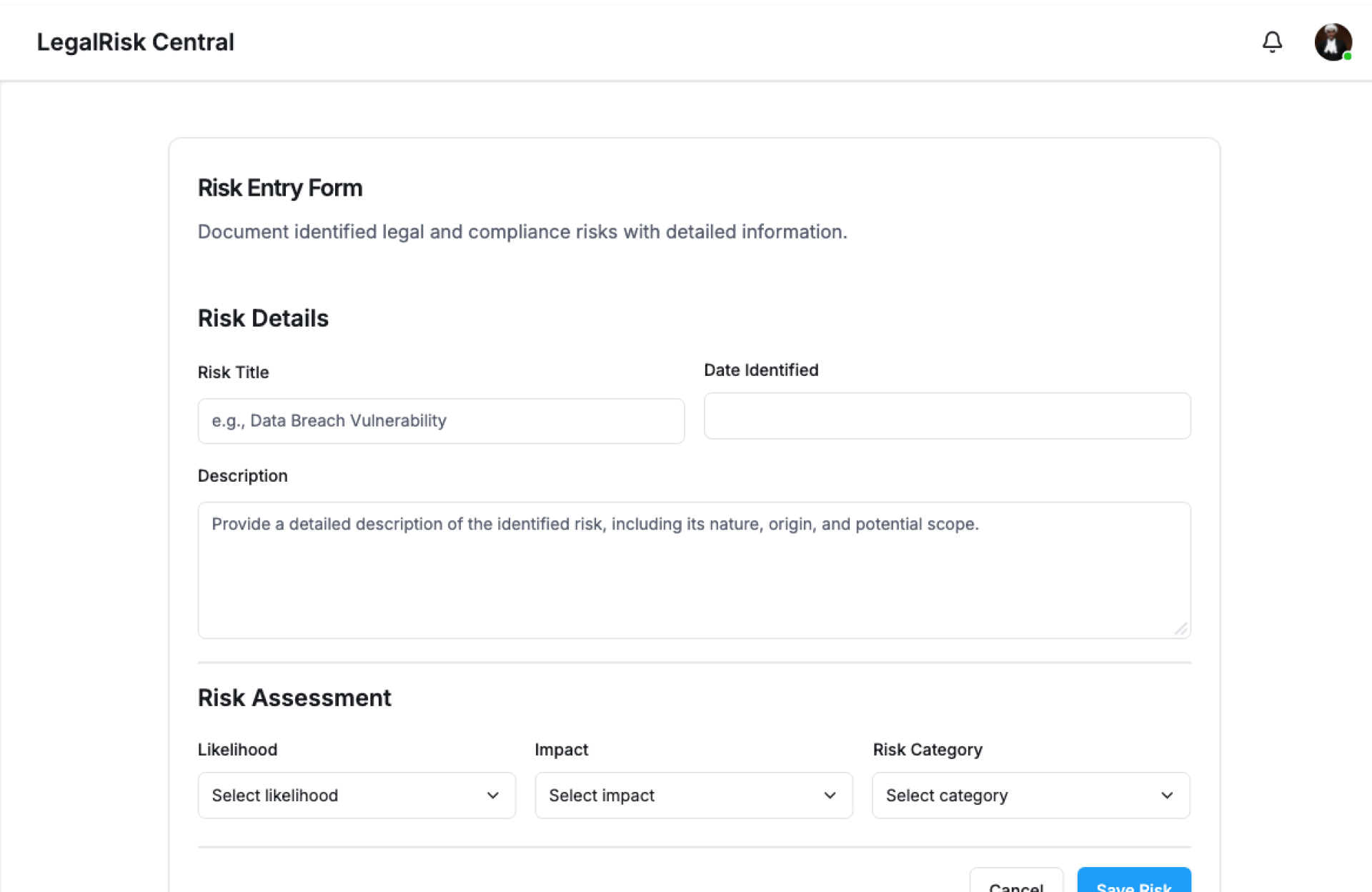Click the Date Identified label
The height and width of the screenshot is (892, 1372).
[x=761, y=370]
